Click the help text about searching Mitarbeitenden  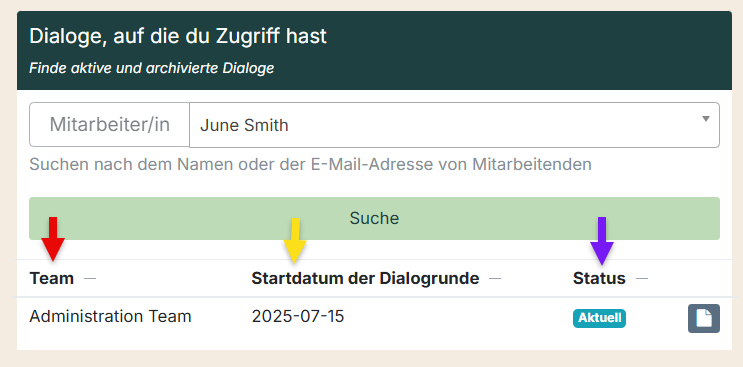(x=310, y=165)
